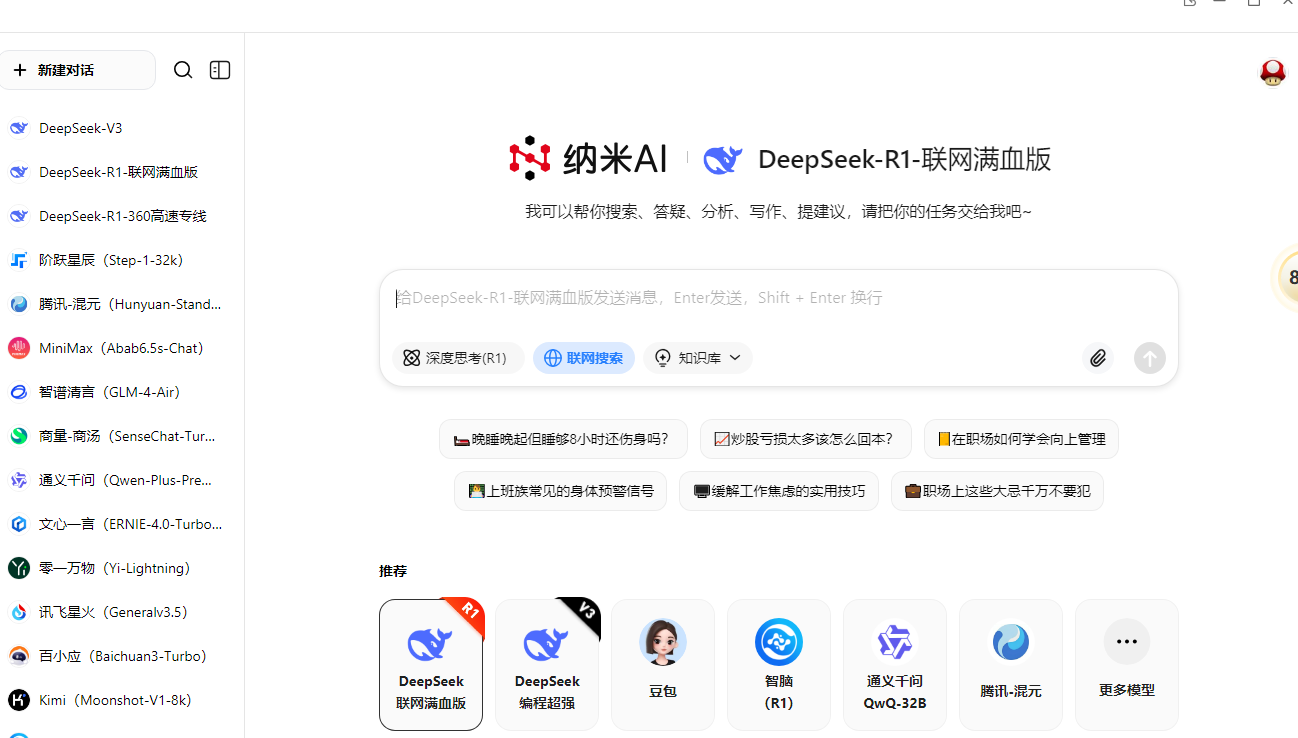This screenshot has height=738, width=1298.
Task: Click the MiniMax logo icon
Action: pyautogui.click(x=19, y=348)
